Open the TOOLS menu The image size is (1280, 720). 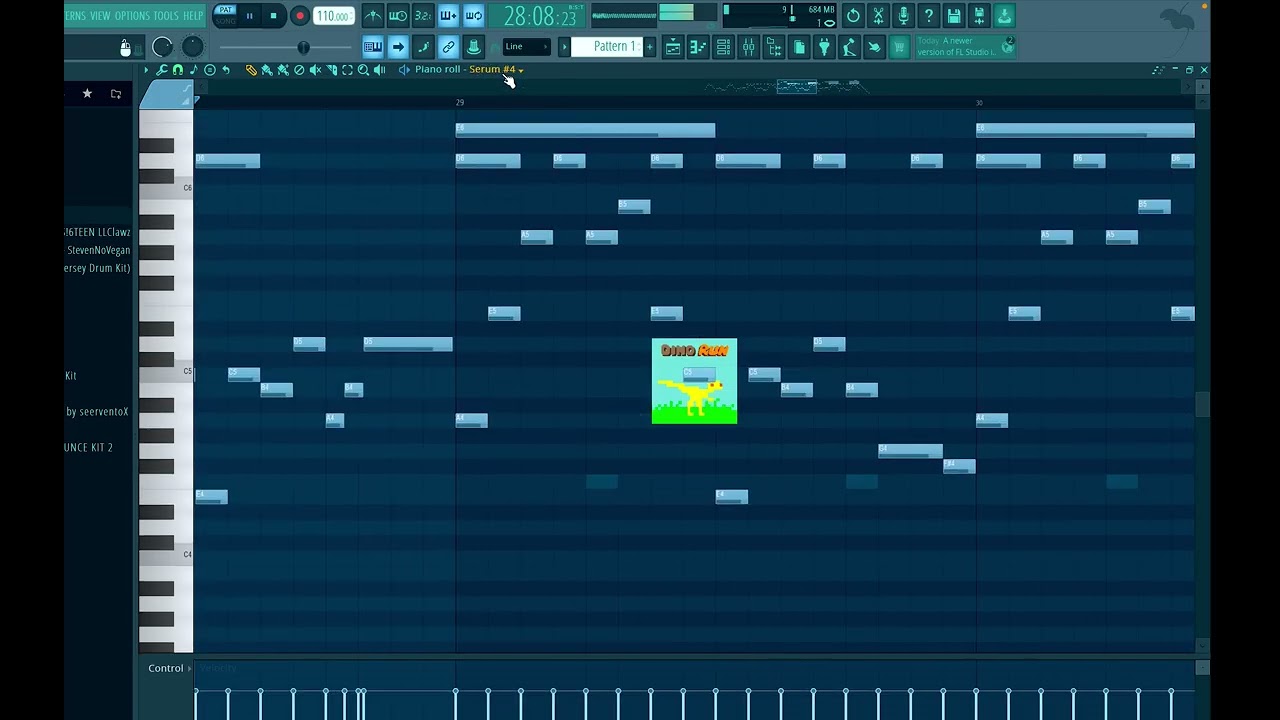166,15
